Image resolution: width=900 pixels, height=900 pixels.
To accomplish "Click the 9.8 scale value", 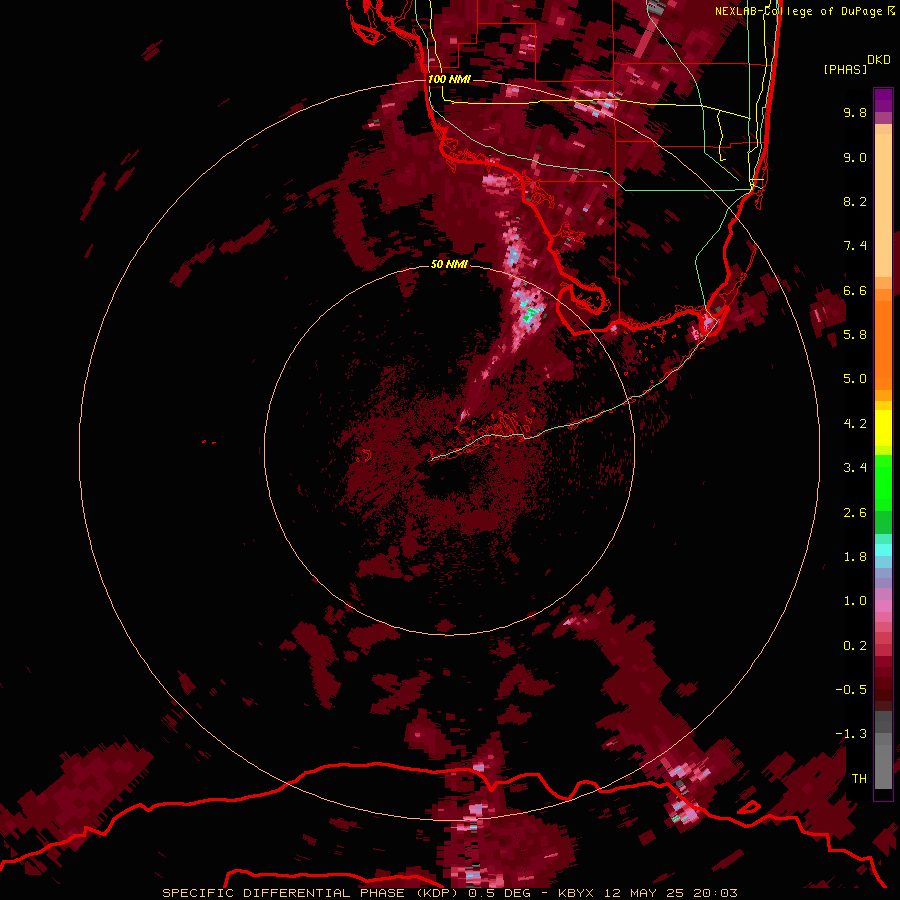I will (x=855, y=112).
